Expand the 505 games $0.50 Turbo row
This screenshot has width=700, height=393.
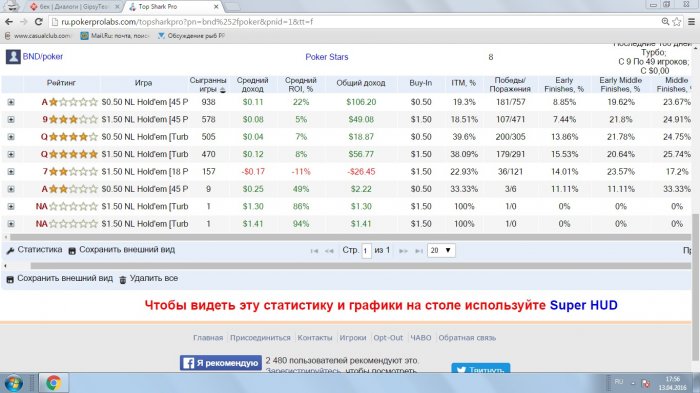pyautogui.click(x=11, y=137)
